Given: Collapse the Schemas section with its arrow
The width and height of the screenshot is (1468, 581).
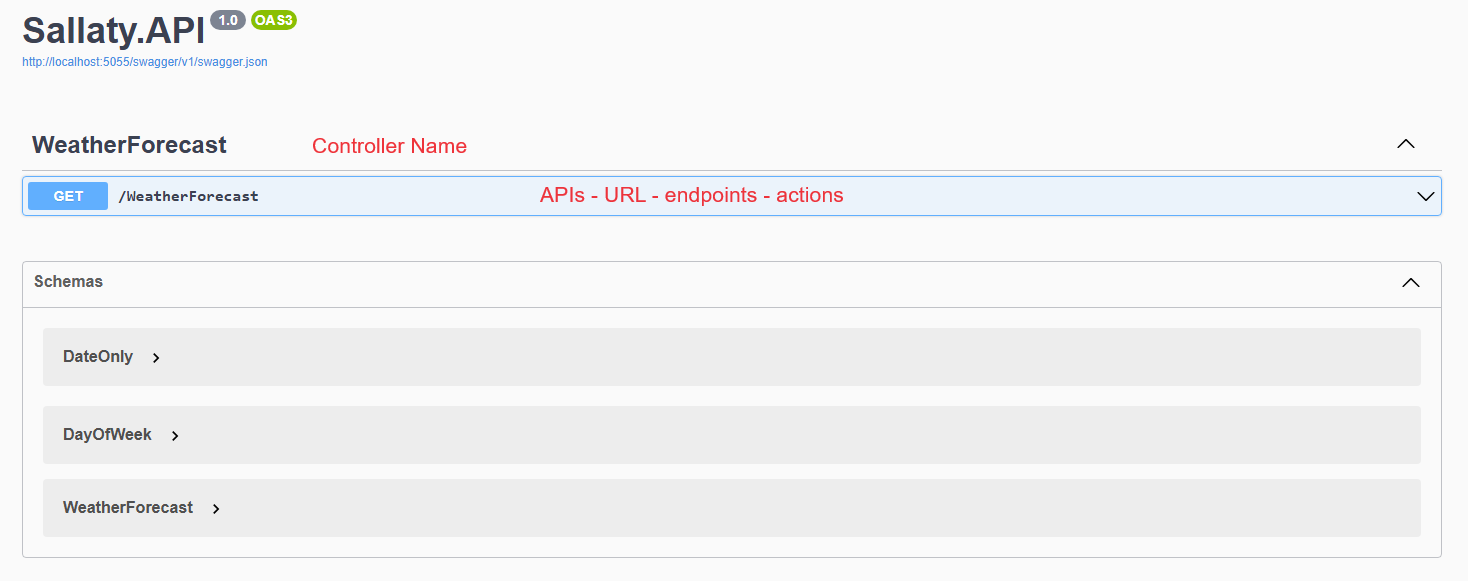Looking at the screenshot, I should [1410, 283].
